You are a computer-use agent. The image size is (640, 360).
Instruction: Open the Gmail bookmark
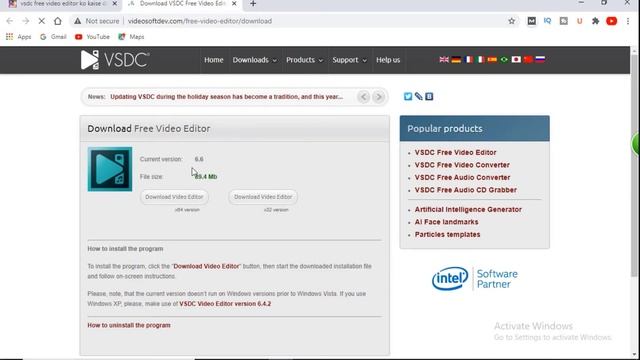53,37
